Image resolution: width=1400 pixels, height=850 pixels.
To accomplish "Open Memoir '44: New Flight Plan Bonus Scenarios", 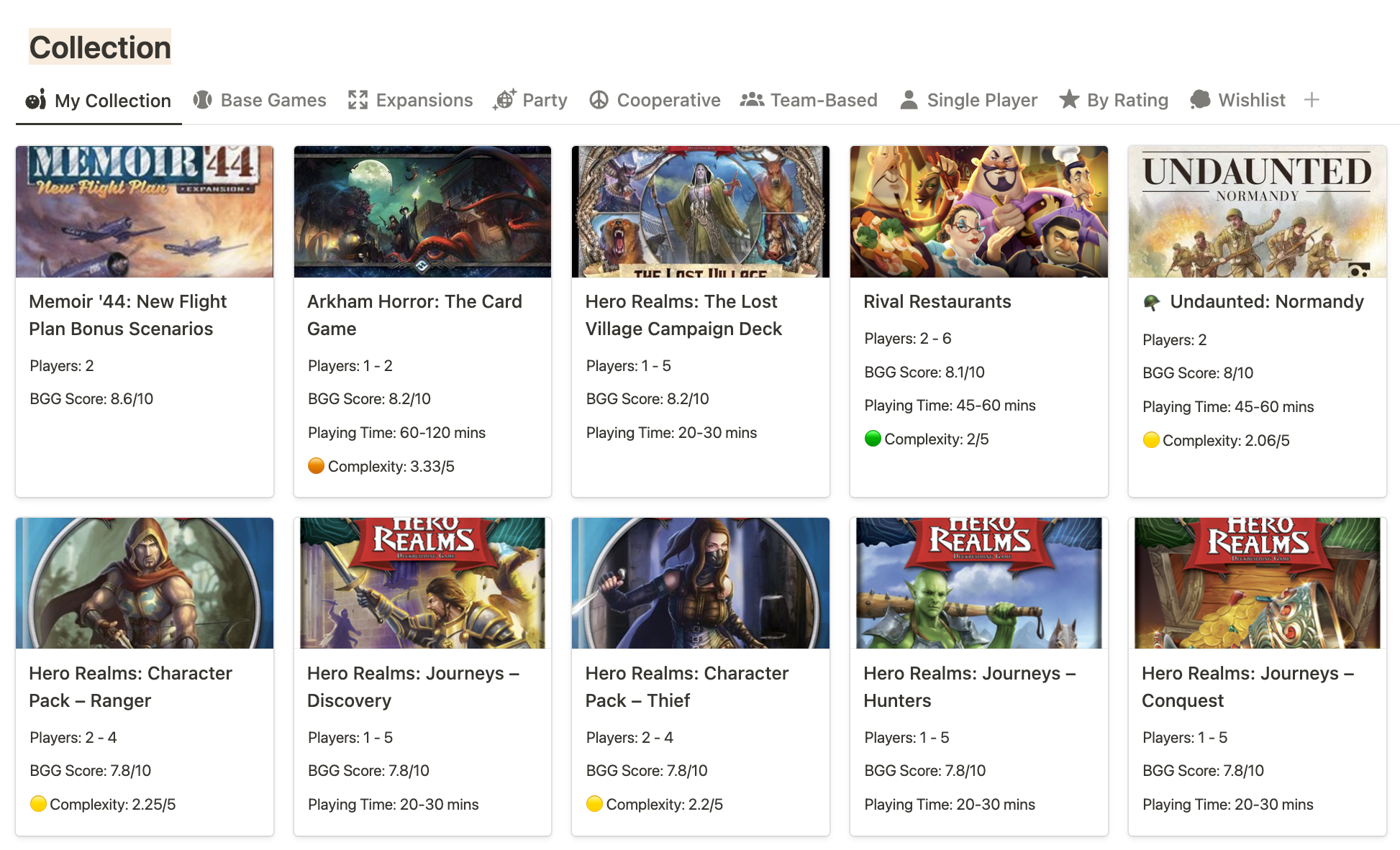I will coord(128,315).
